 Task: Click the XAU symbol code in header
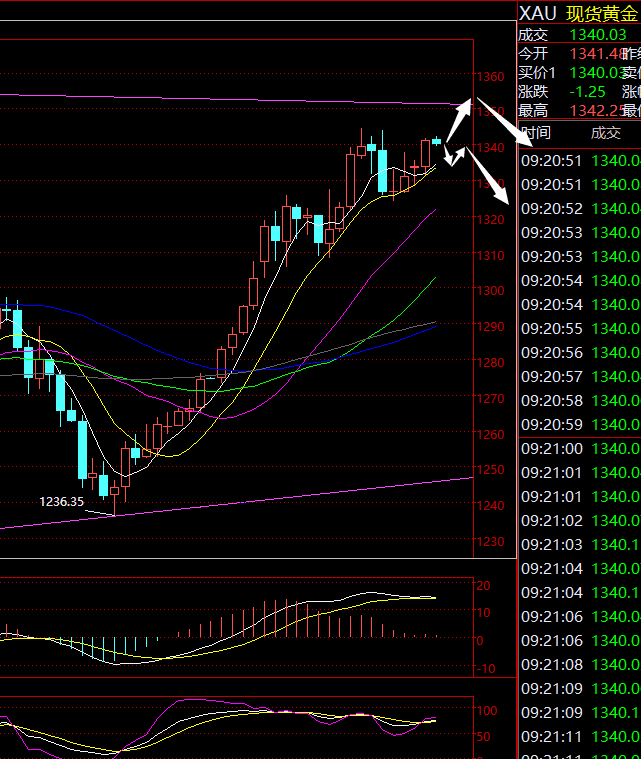pyautogui.click(x=537, y=14)
